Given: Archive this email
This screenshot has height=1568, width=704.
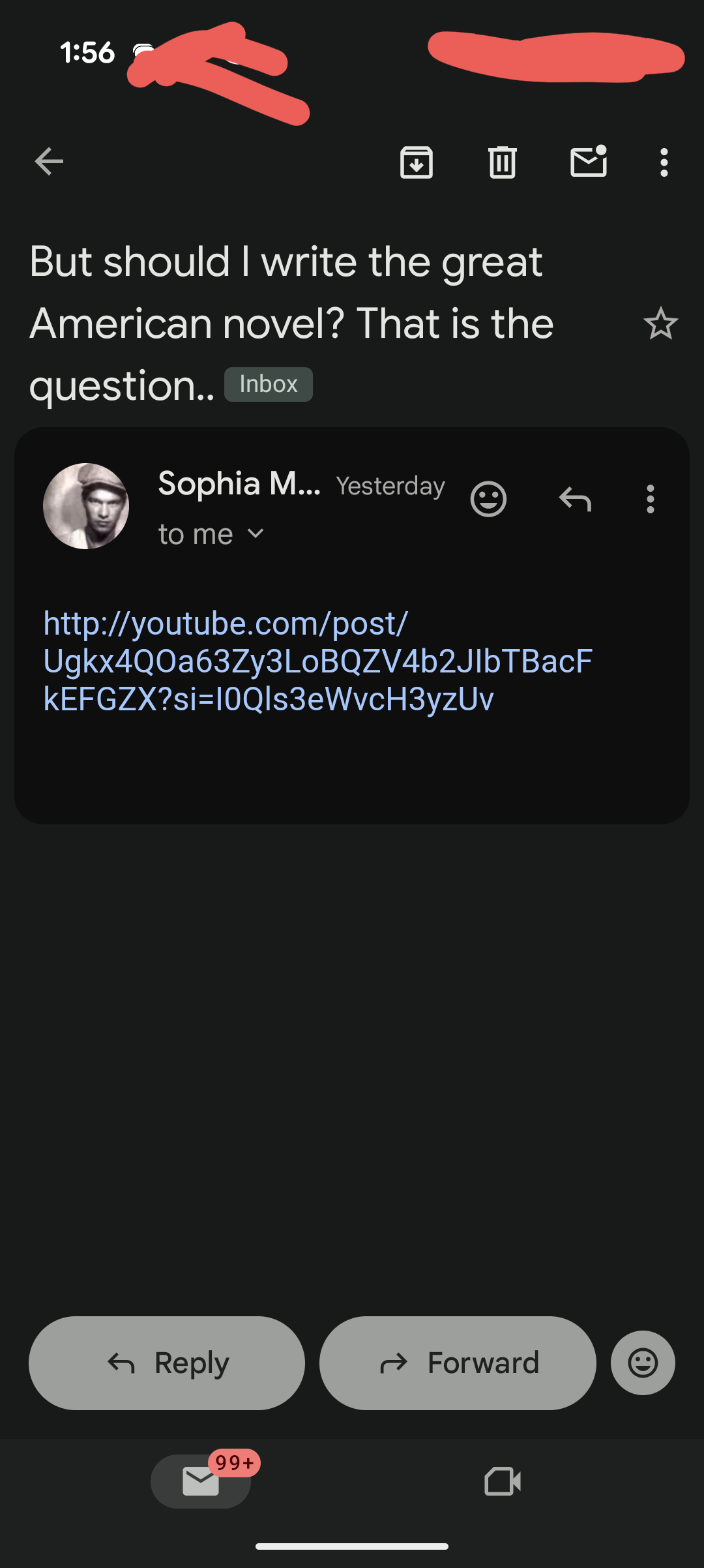Looking at the screenshot, I should point(417,162).
